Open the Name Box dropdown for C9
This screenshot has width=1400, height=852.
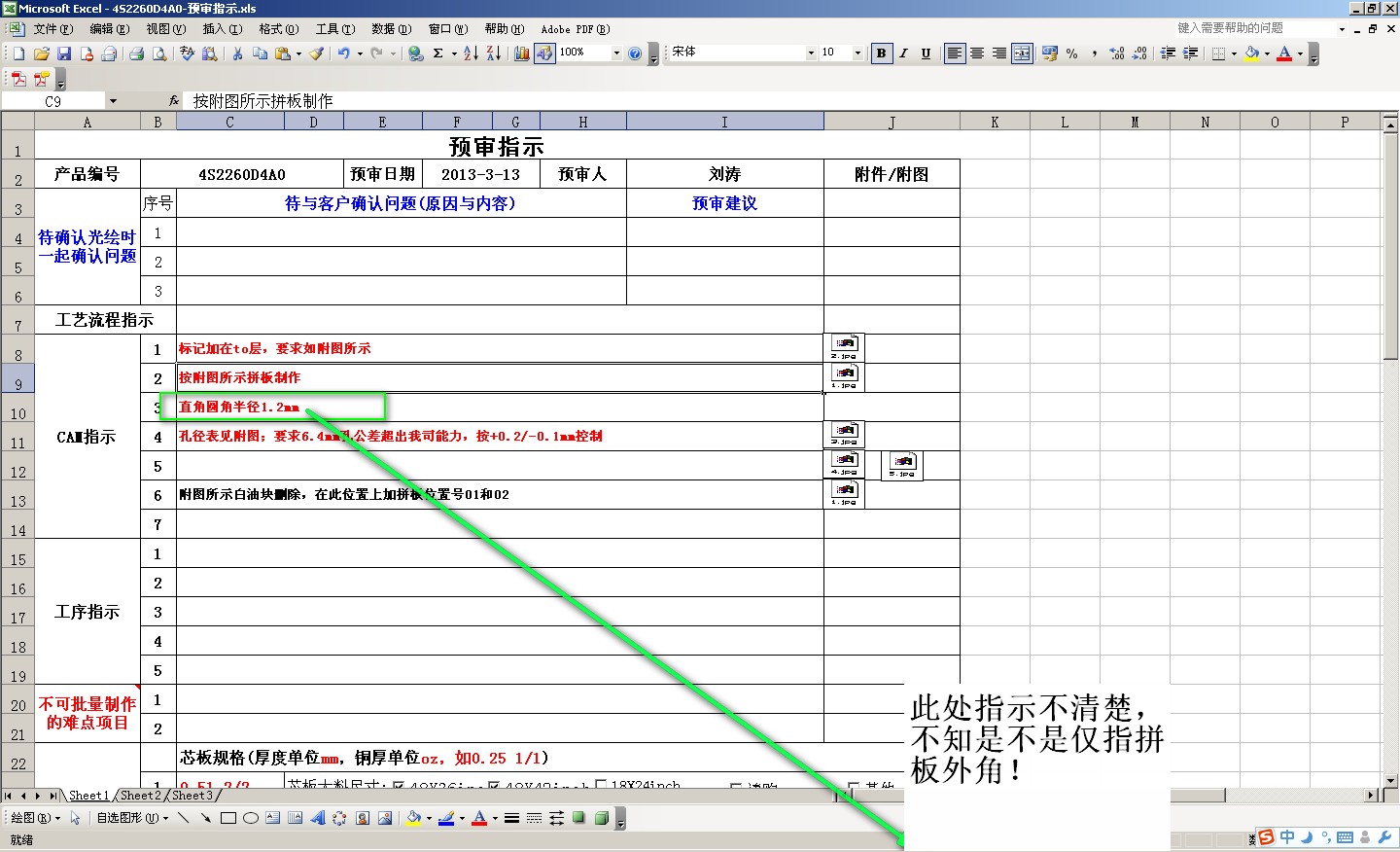coord(113,101)
